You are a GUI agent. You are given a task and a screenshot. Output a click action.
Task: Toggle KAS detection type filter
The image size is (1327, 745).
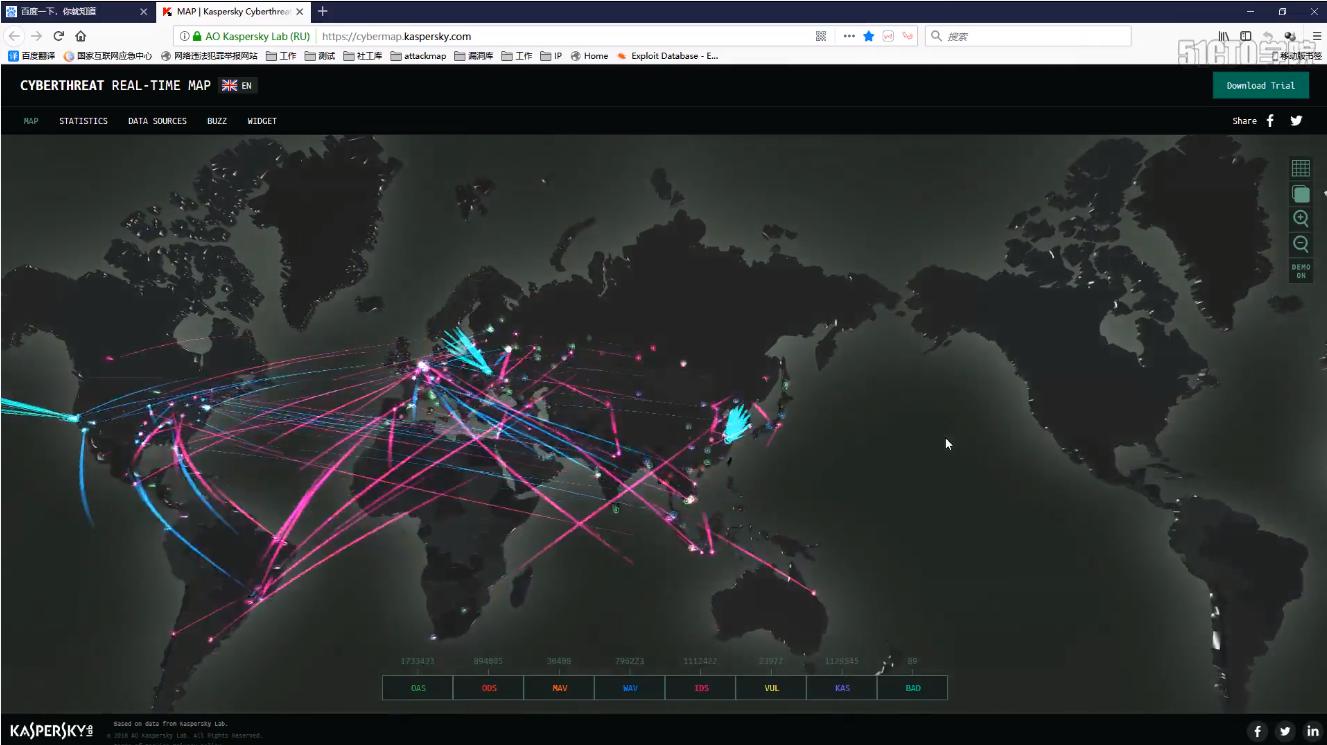coord(842,688)
